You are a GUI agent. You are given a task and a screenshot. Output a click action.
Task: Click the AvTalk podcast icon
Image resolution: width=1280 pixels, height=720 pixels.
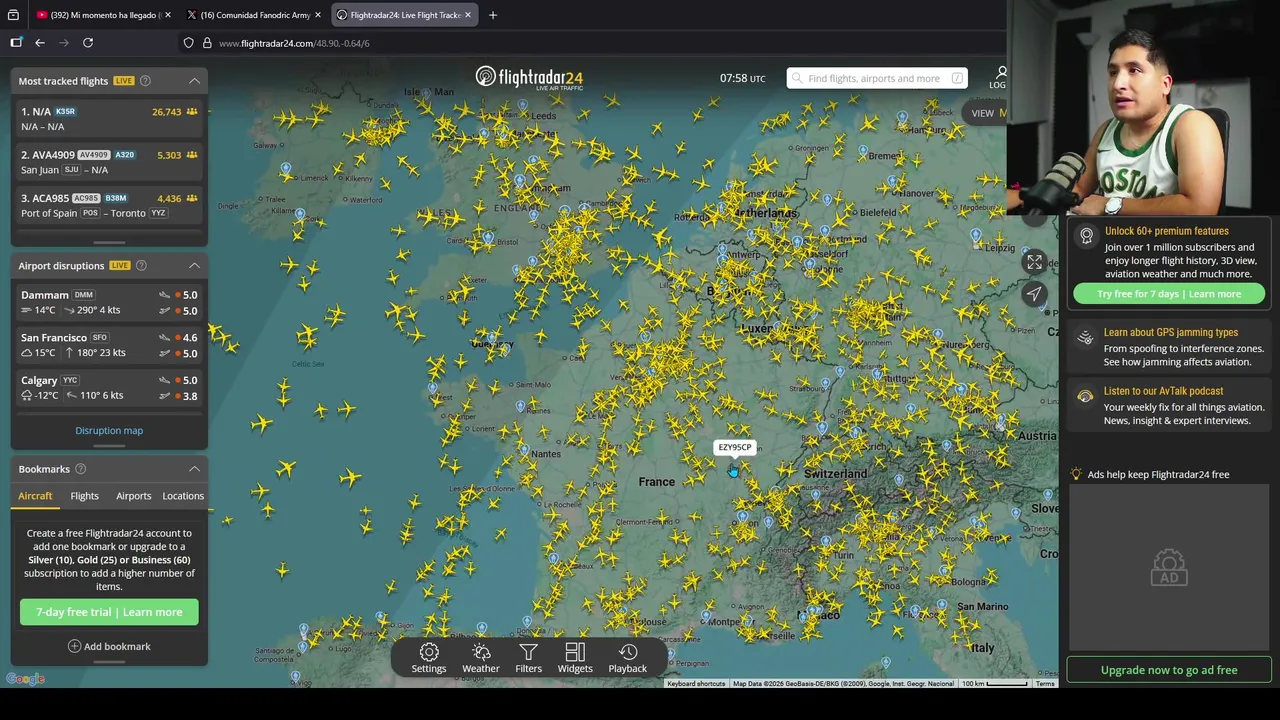coord(1085,397)
